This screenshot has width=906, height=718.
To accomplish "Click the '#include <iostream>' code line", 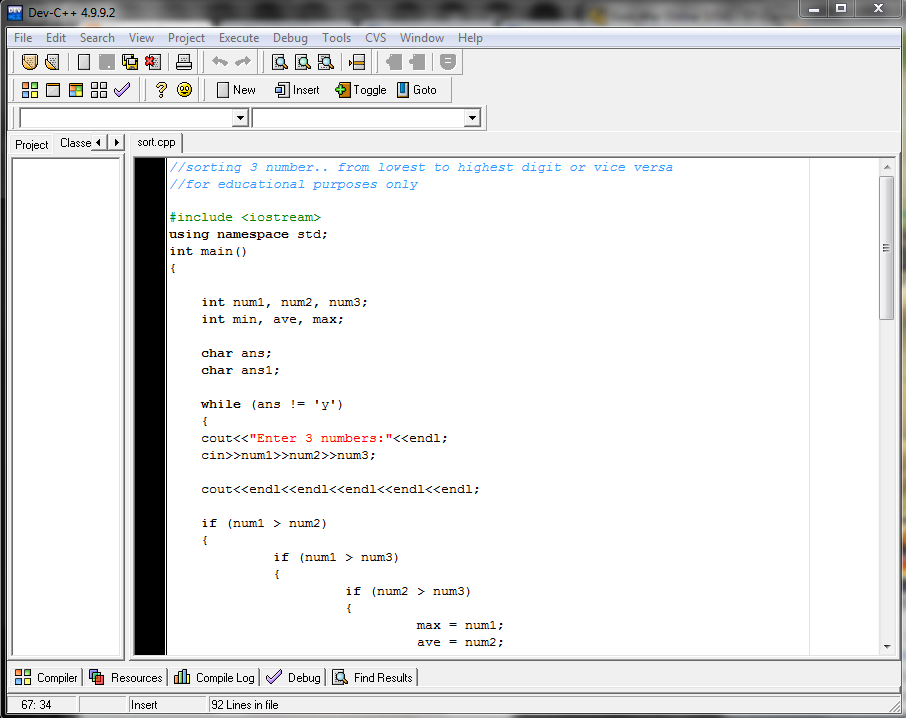I will [x=244, y=218].
